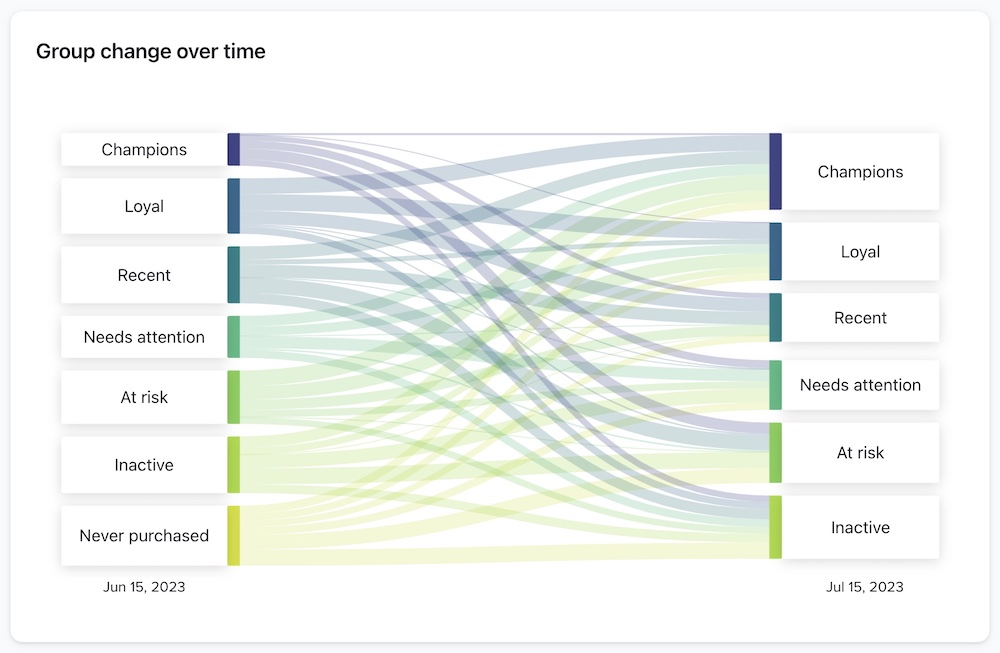
Task: Click the Never purchased group label
Action: [x=144, y=536]
